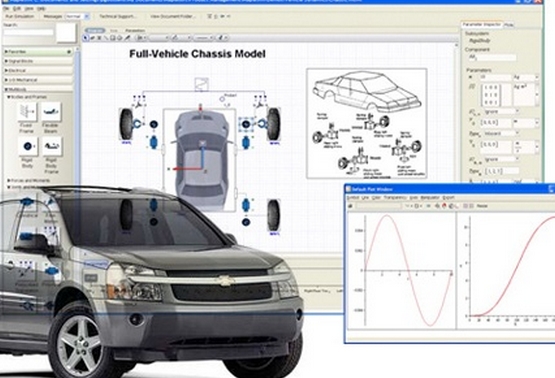Select the Parameter Inspector tab
This screenshot has height=378, width=555.
482,25
